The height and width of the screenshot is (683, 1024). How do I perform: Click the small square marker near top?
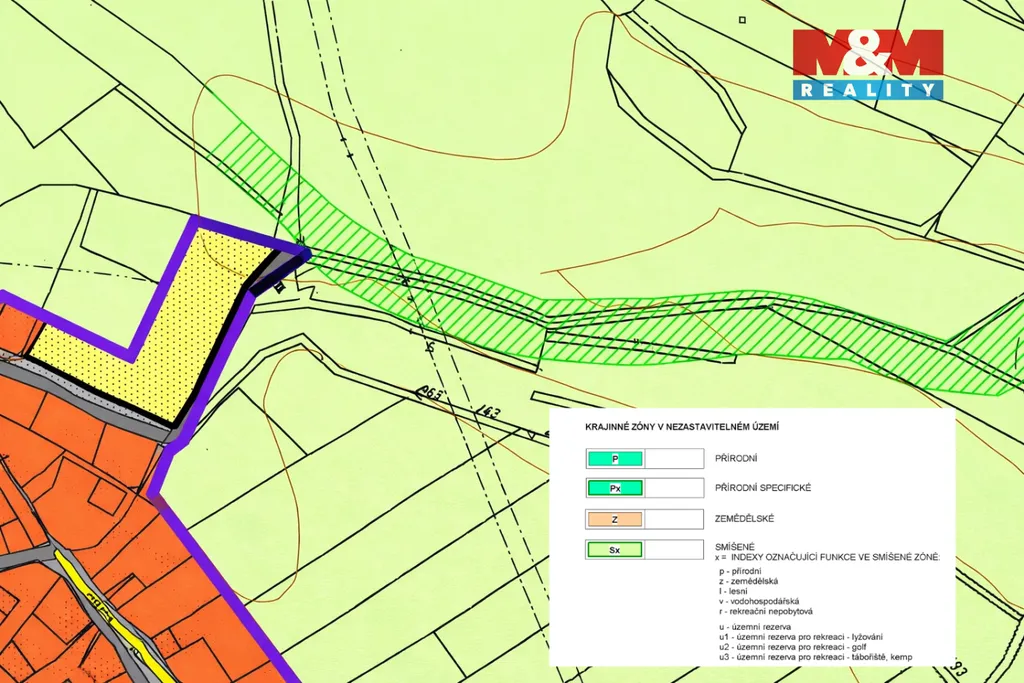coord(741,19)
